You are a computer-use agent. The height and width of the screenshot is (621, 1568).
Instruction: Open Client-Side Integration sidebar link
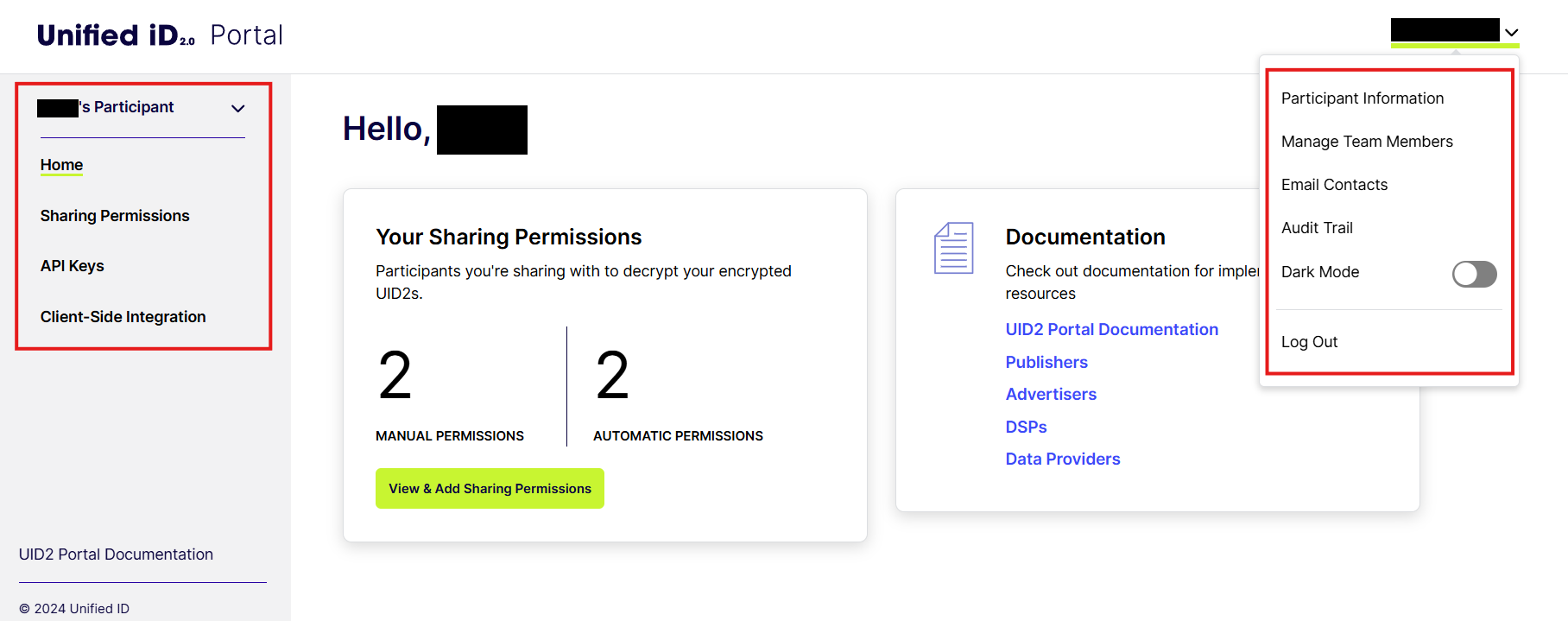[x=123, y=317]
